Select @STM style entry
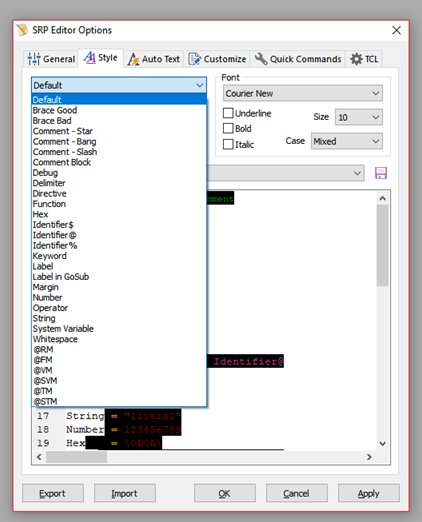 coord(119,401)
